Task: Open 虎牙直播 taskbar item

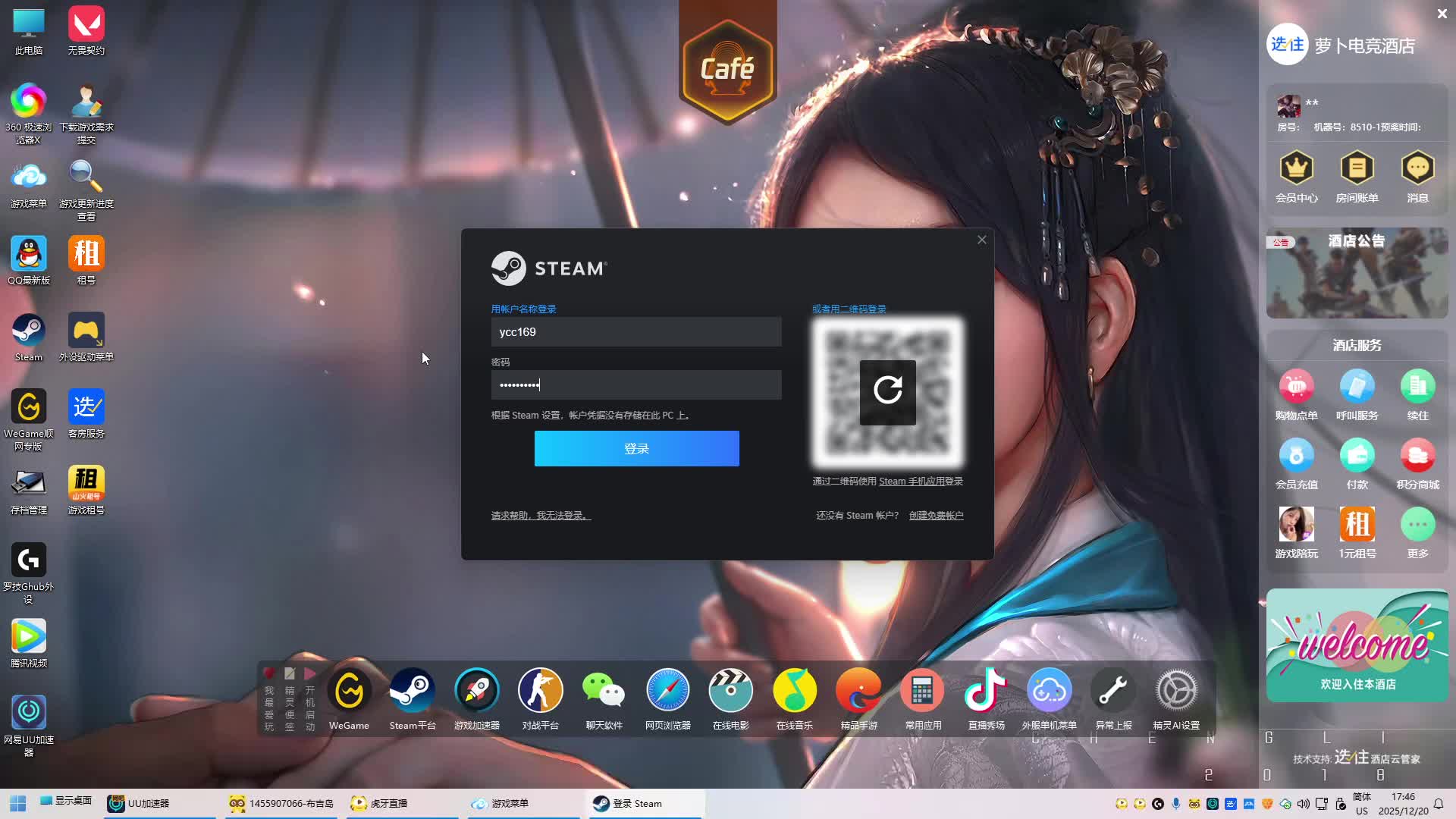Action: click(x=388, y=803)
